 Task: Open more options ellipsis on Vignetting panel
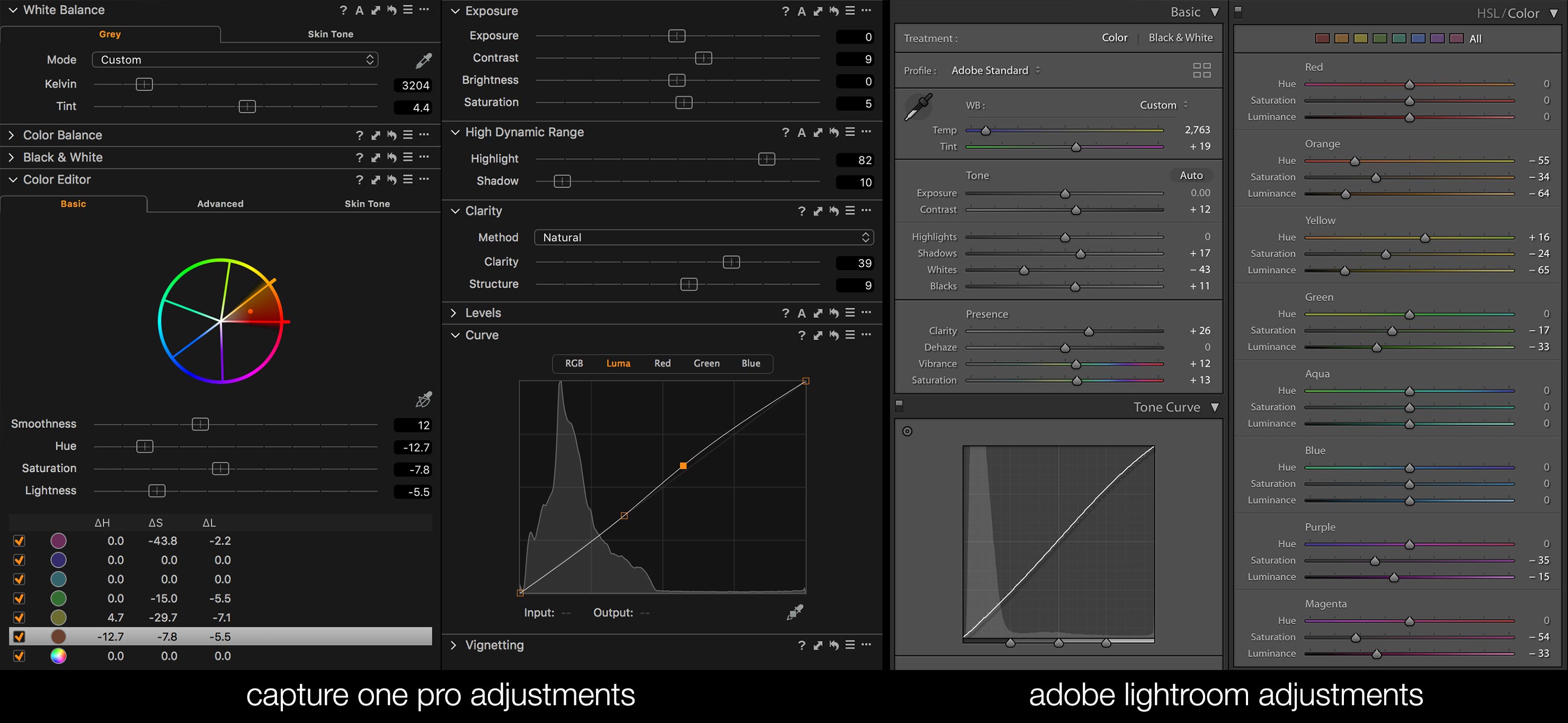pyautogui.click(x=866, y=645)
